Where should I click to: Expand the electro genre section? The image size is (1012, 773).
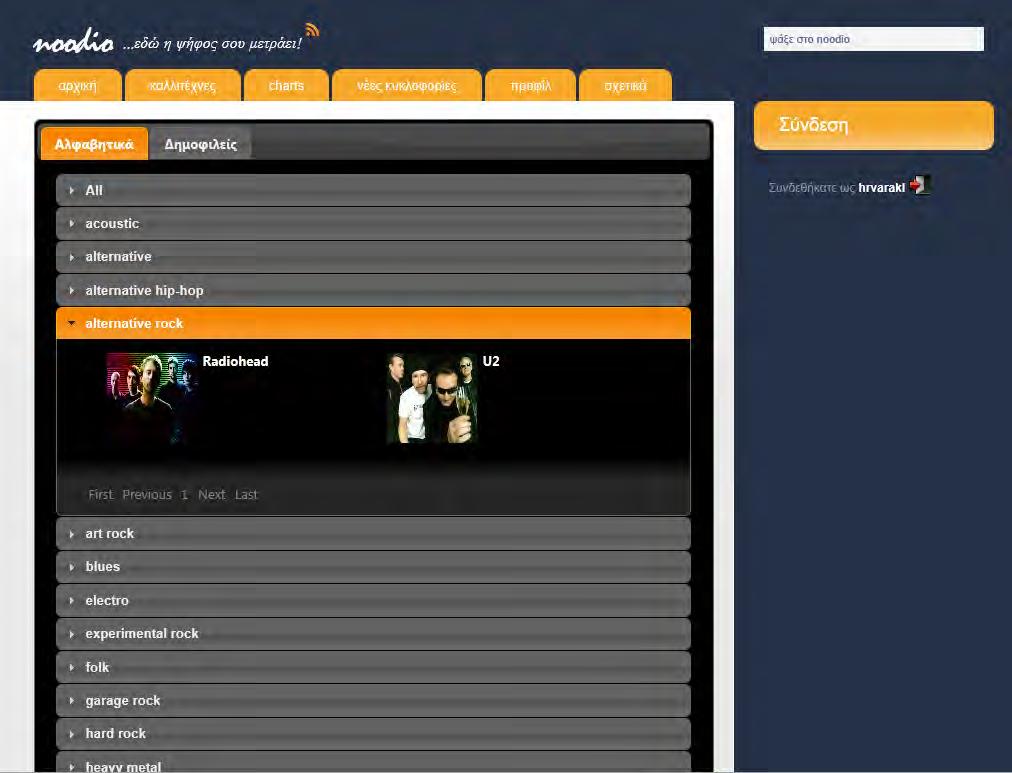pyautogui.click(x=373, y=600)
